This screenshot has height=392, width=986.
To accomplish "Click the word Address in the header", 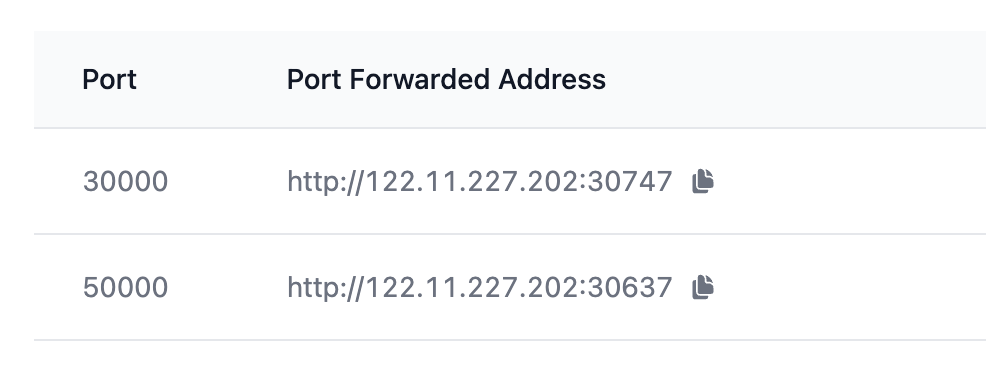I will click(x=552, y=80).
